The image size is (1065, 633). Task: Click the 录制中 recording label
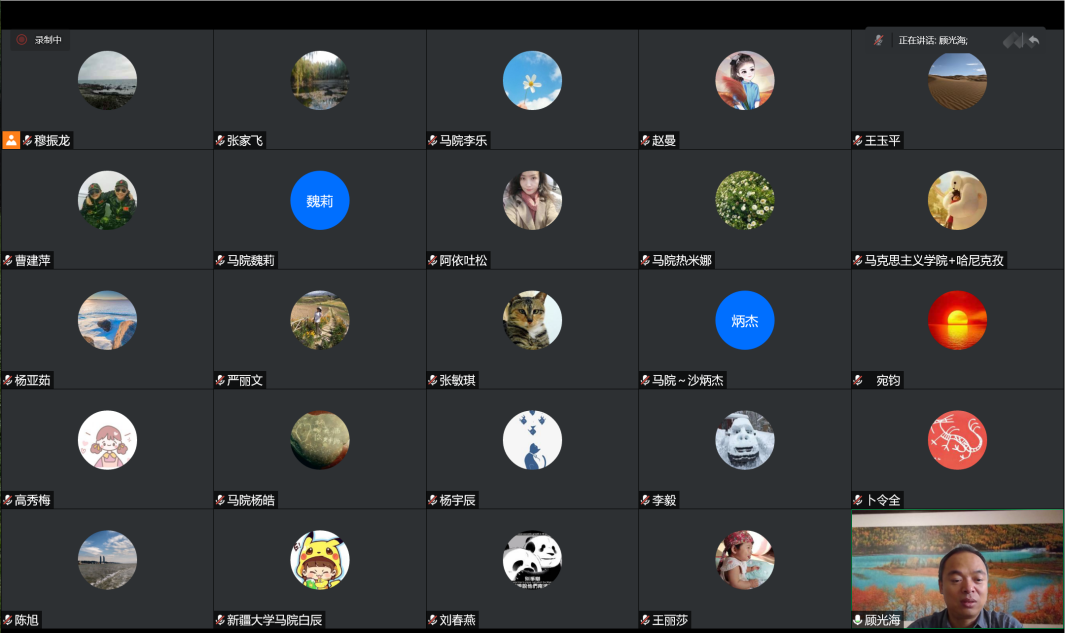coord(48,40)
